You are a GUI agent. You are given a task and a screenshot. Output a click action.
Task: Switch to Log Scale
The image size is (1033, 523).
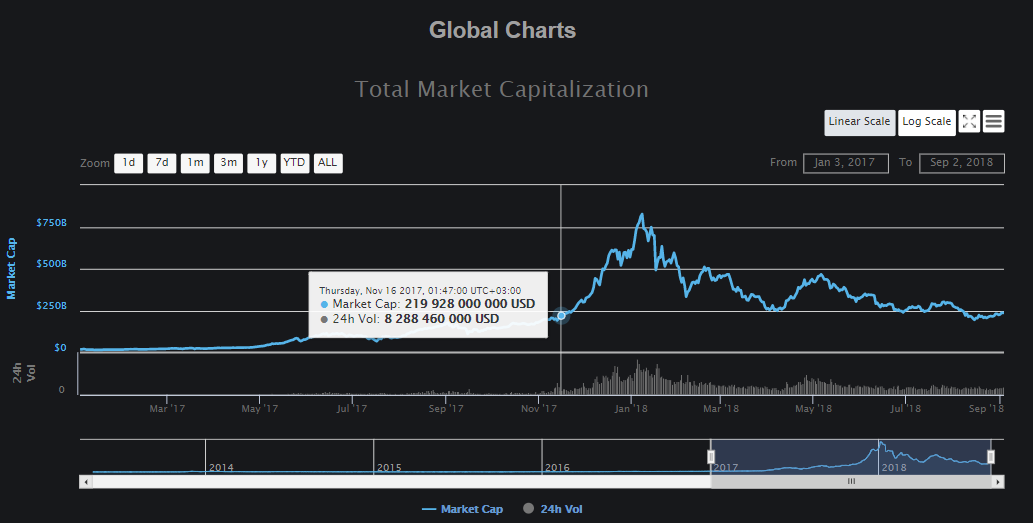point(926,122)
